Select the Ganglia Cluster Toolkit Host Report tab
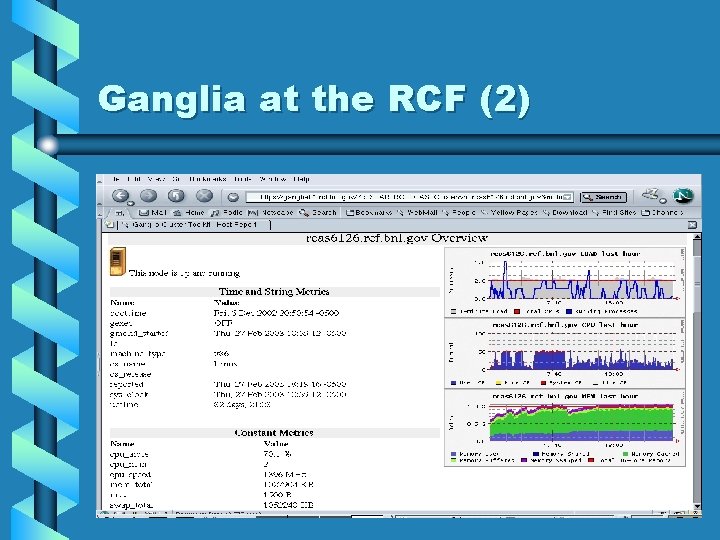Screen dimensions: 720x540 pyautogui.click(x=195, y=225)
